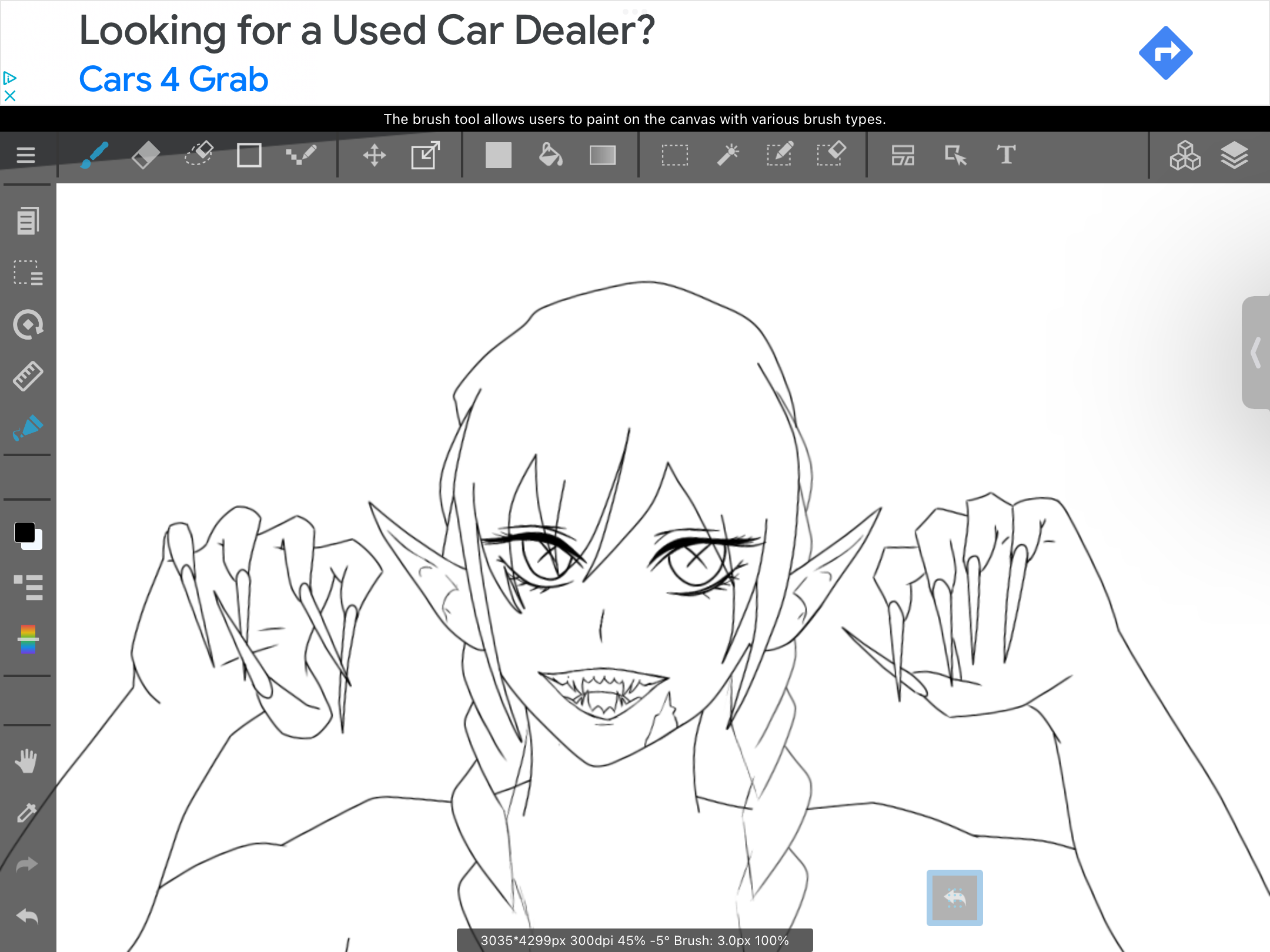Select the rectangular selection tool

pos(674,155)
